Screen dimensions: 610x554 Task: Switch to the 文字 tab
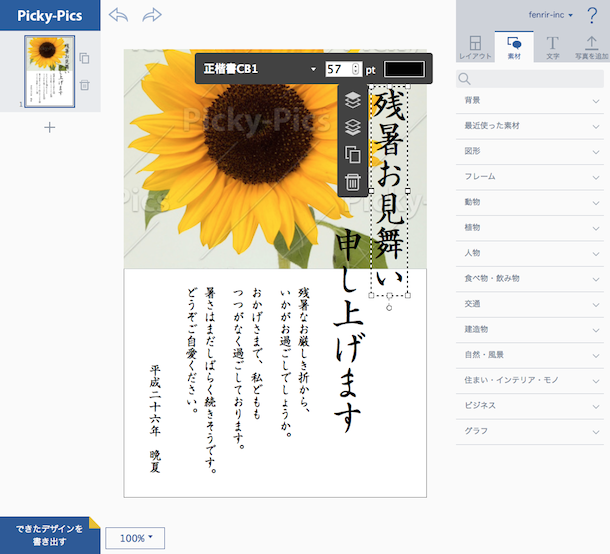(x=552, y=47)
